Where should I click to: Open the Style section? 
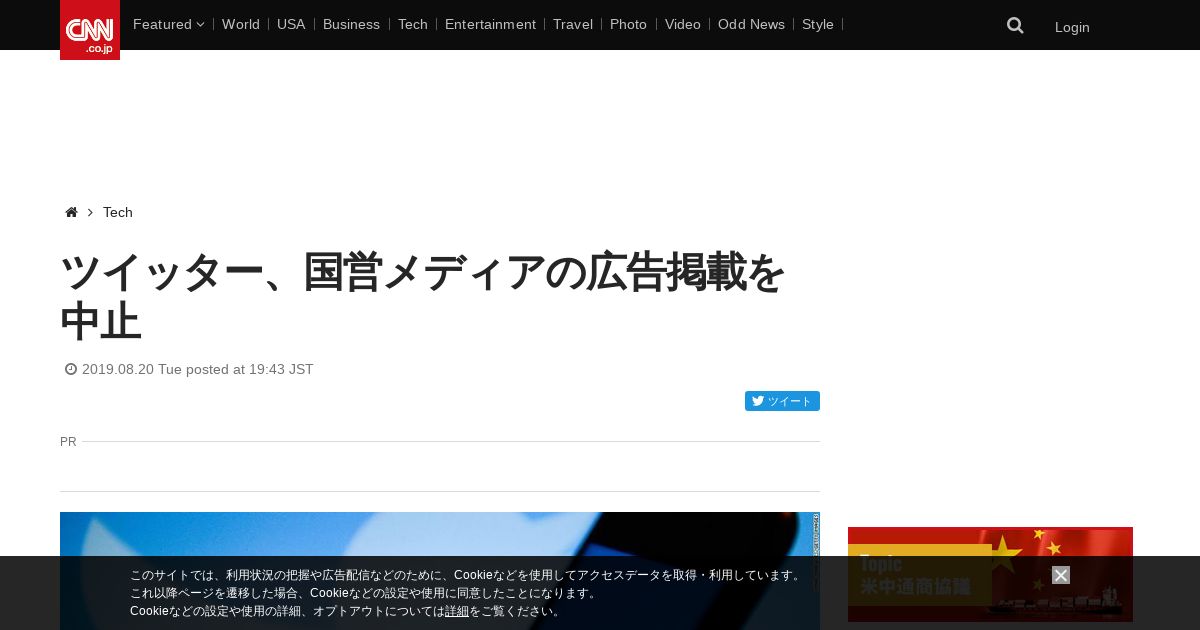pyautogui.click(x=818, y=24)
